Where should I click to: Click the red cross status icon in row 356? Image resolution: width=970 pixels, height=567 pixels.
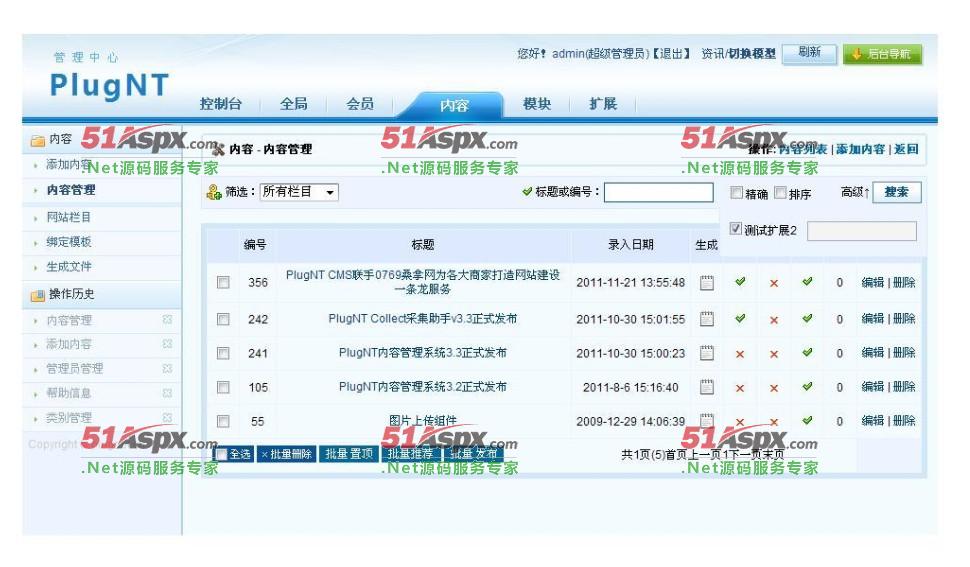pos(774,283)
